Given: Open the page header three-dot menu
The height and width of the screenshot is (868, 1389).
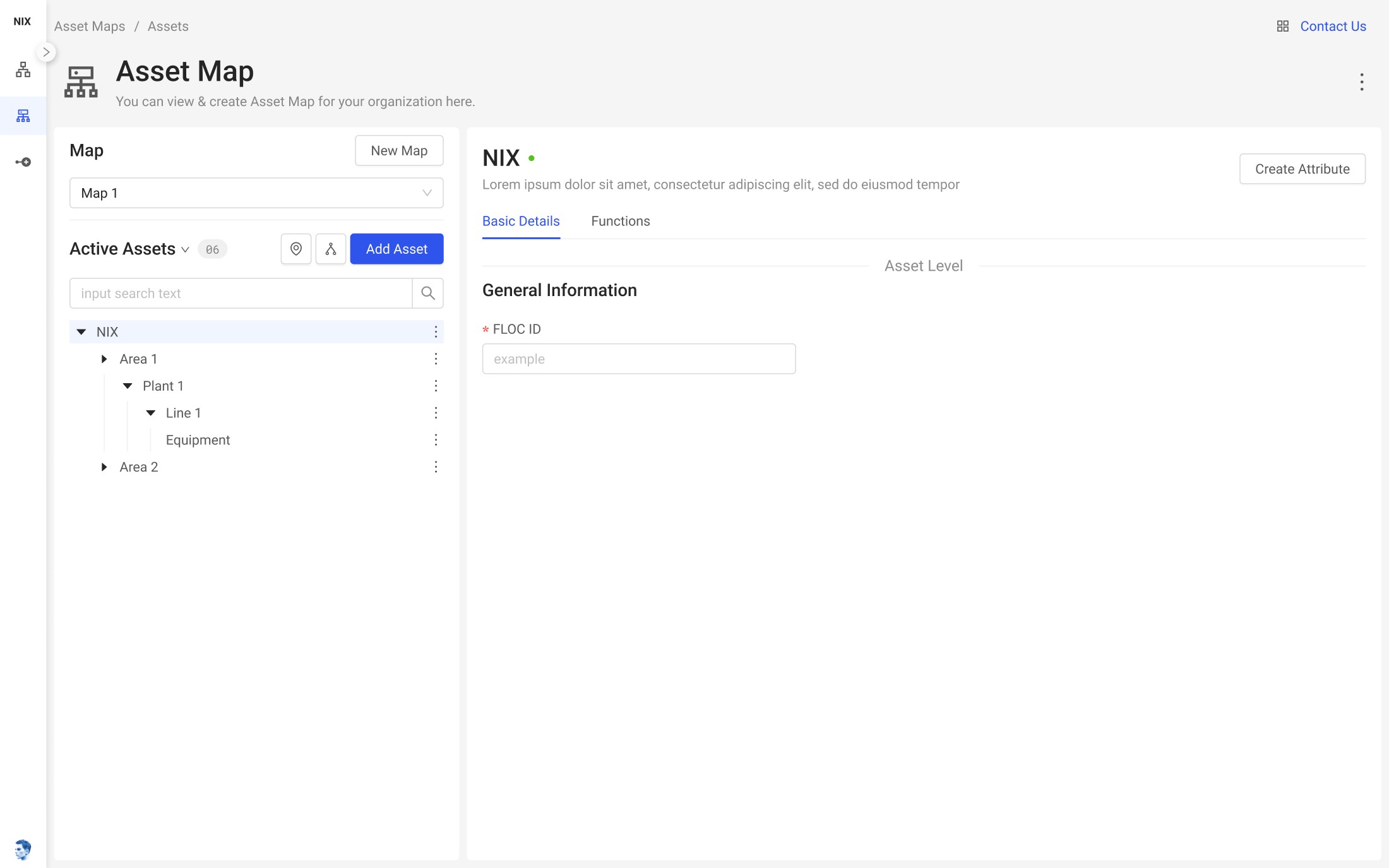Looking at the screenshot, I should coord(1362,82).
